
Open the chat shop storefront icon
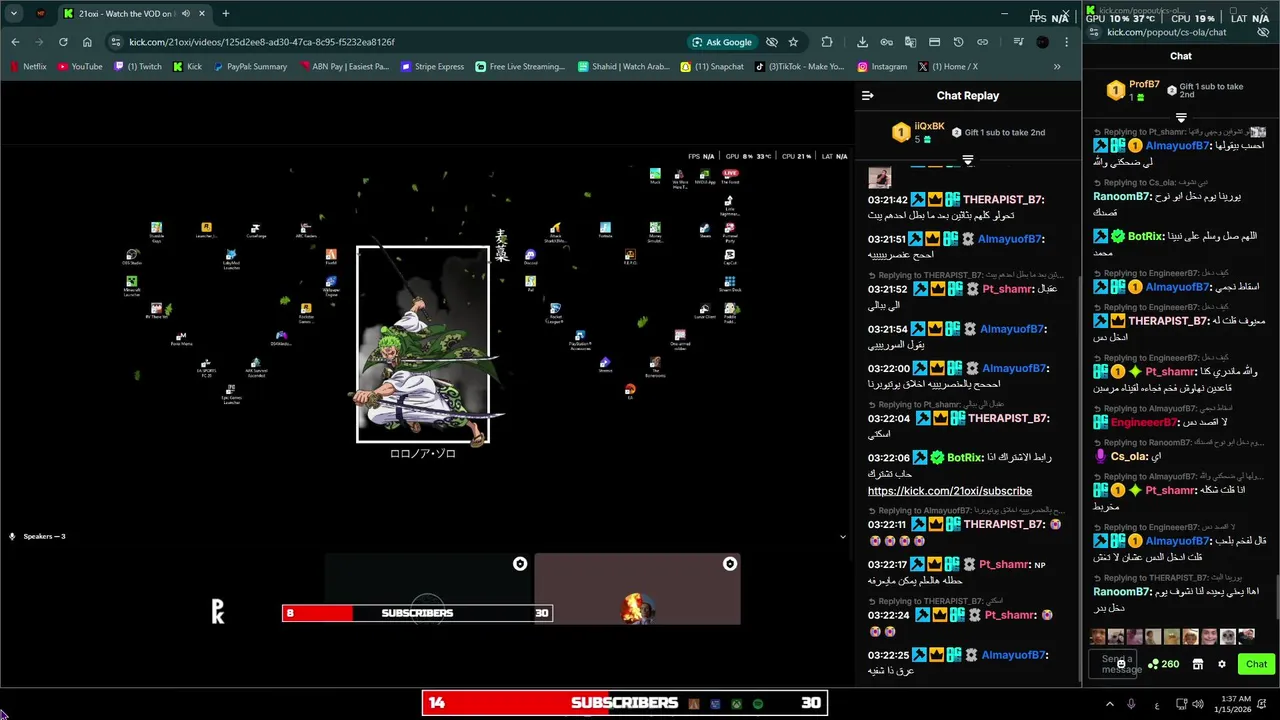coord(1198,664)
